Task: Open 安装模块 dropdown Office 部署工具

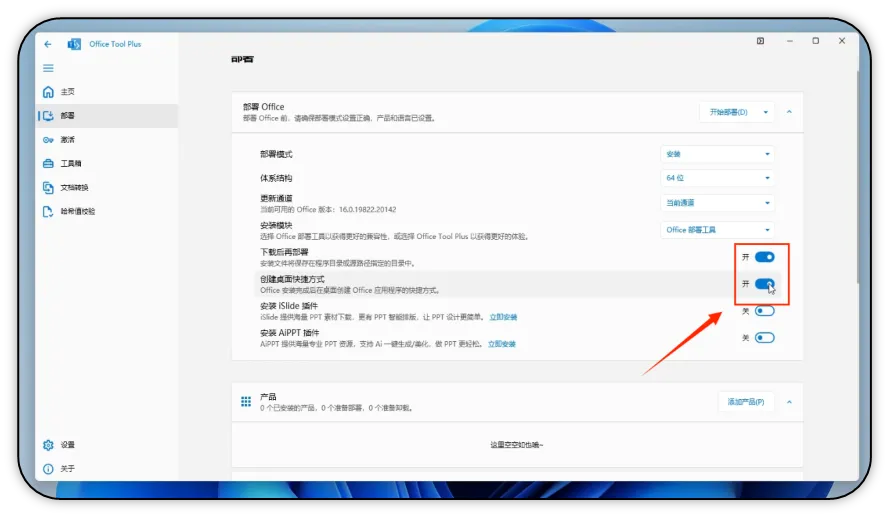Action: pyautogui.click(x=717, y=230)
